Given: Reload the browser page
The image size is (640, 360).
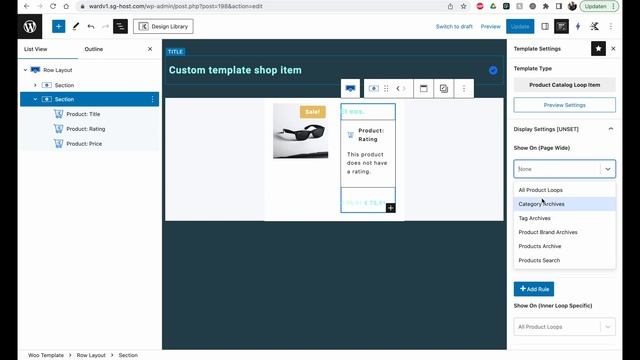Looking at the screenshot, I should click(x=53, y=6).
